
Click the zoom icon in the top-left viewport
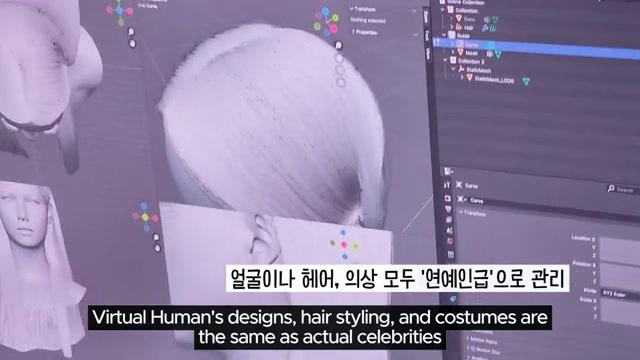pyautogui.click(x=131, y=31)
